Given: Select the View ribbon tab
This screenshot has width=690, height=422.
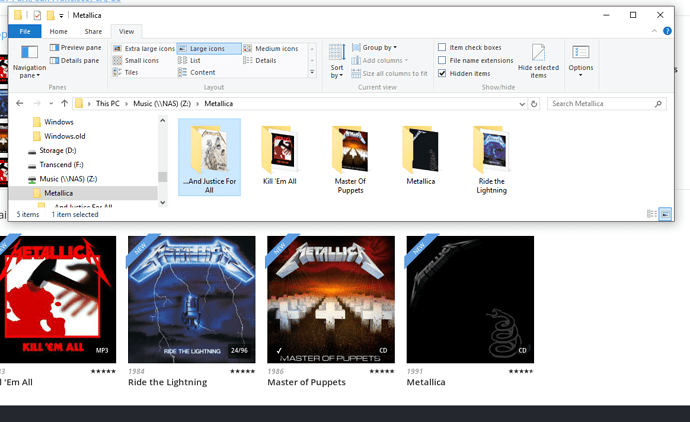Looking at the screenshot, I should point(126,31).
